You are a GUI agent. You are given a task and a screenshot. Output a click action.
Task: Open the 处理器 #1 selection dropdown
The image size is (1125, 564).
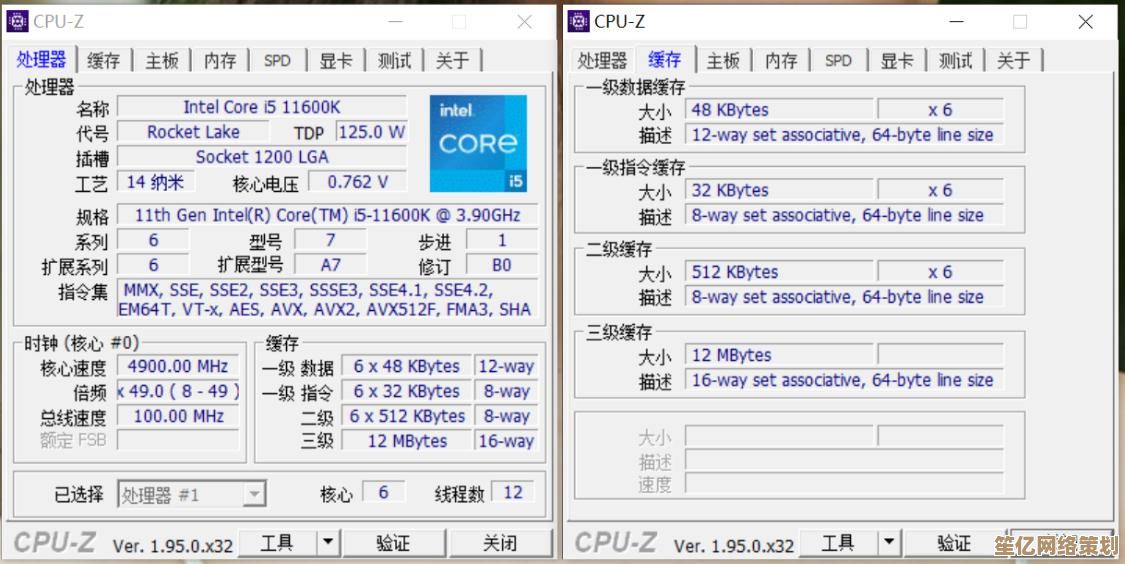[254, 494]
